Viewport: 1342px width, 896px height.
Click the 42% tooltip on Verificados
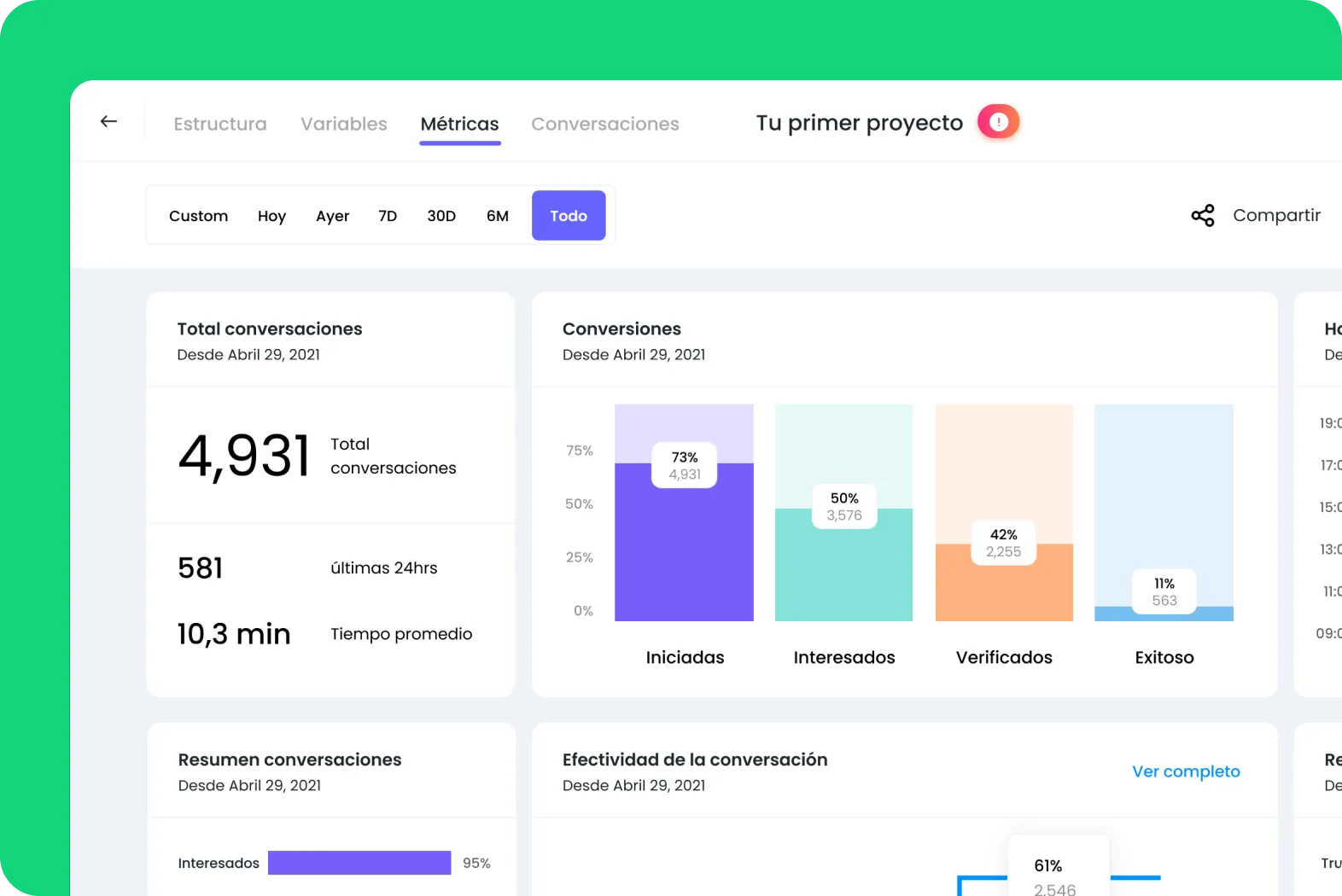tap(1004, 543)
